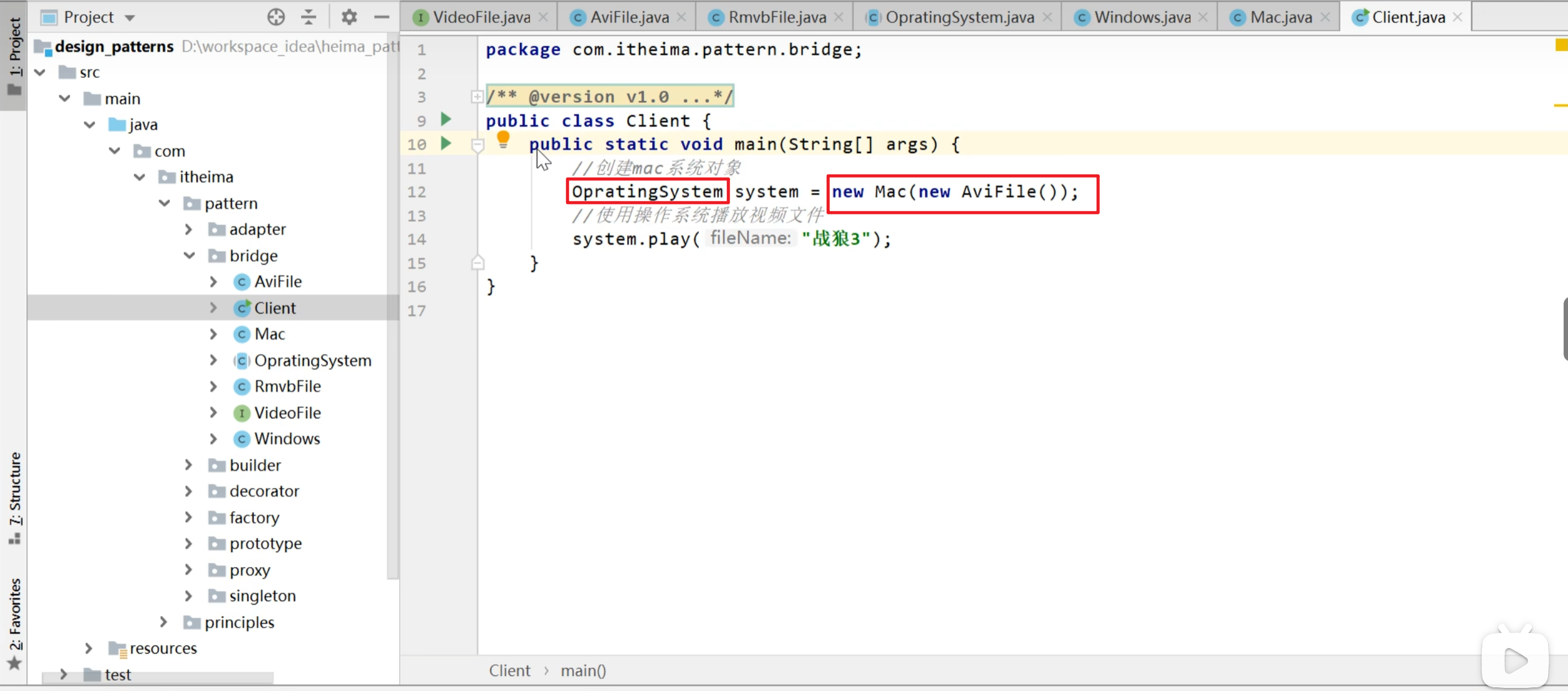This screenshot has width=1568, height=691.
Task: Close the OpratingSystem.java tab
Action: point(1047,17)
